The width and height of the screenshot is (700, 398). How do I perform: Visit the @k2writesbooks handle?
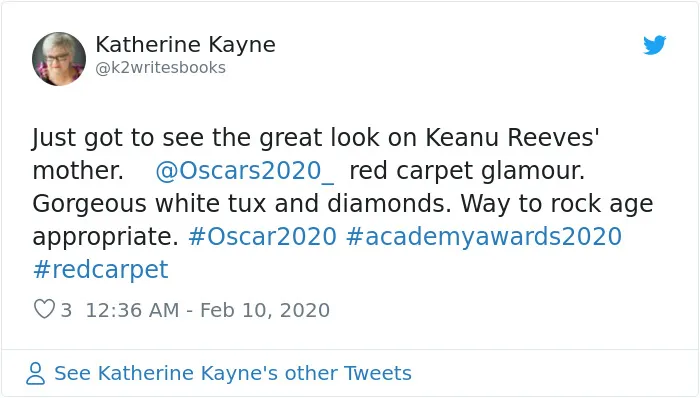[x=160, y=68]
